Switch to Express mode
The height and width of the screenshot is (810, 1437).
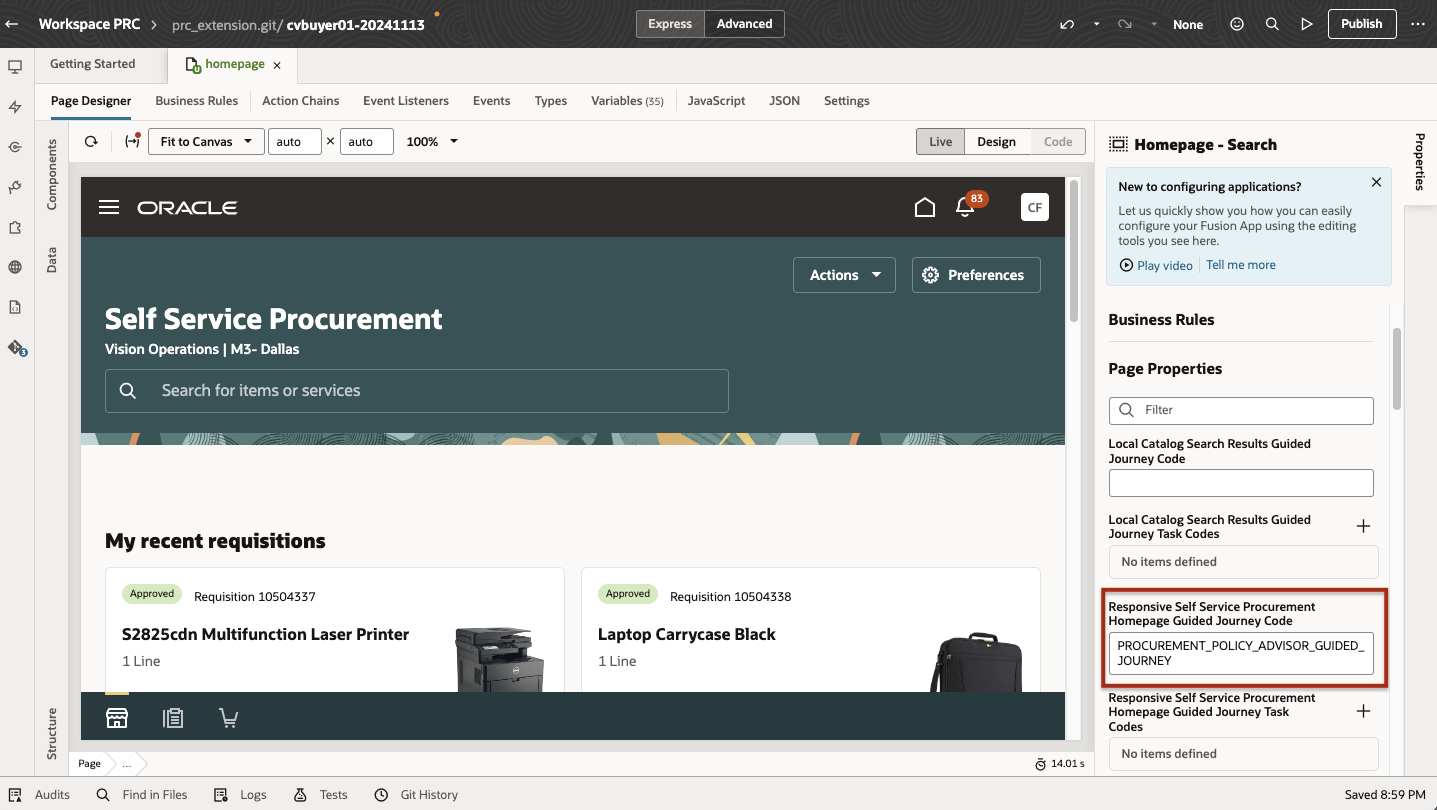pos(670,24)
